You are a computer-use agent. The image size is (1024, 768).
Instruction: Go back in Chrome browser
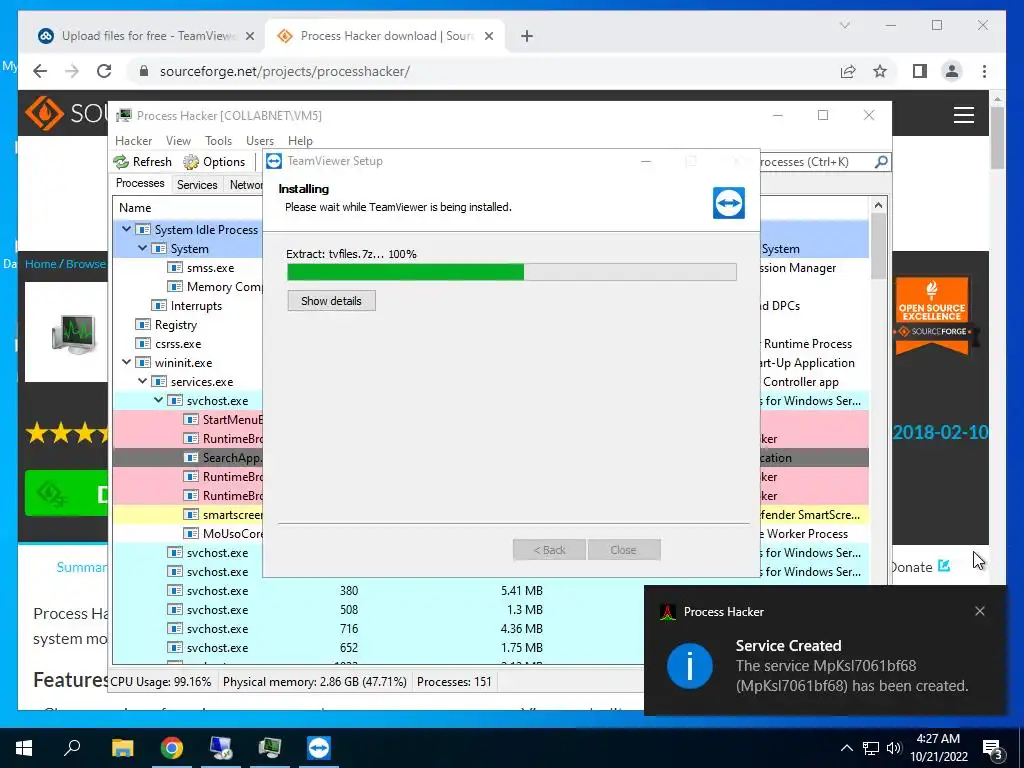point(40,71)
